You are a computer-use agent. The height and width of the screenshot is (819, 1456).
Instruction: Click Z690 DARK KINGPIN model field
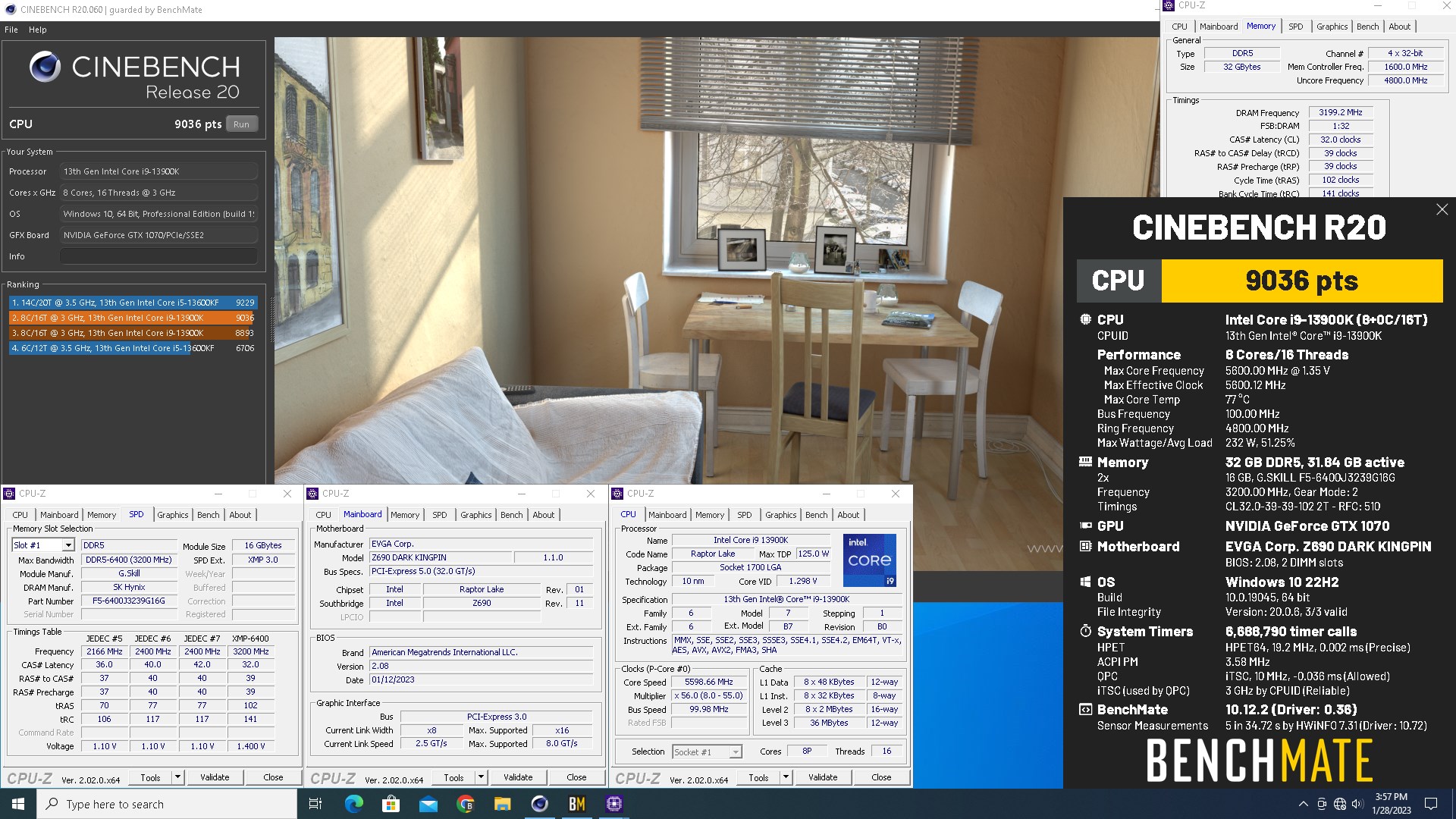[x=440, y=557]
